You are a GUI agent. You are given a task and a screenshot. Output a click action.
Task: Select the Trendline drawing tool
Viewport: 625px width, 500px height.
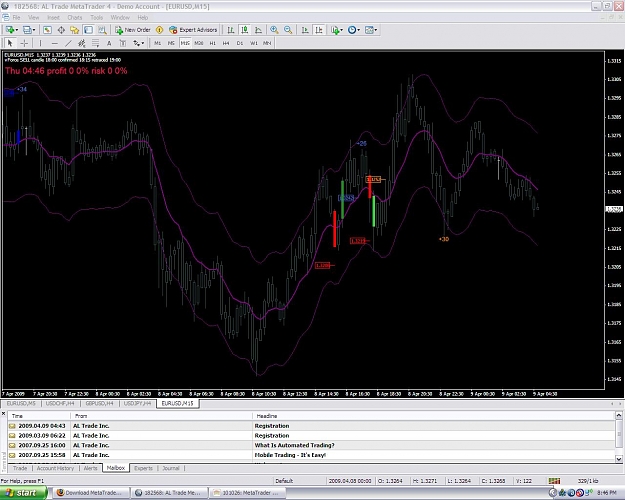pyautogui.click(x=68, y=43)
